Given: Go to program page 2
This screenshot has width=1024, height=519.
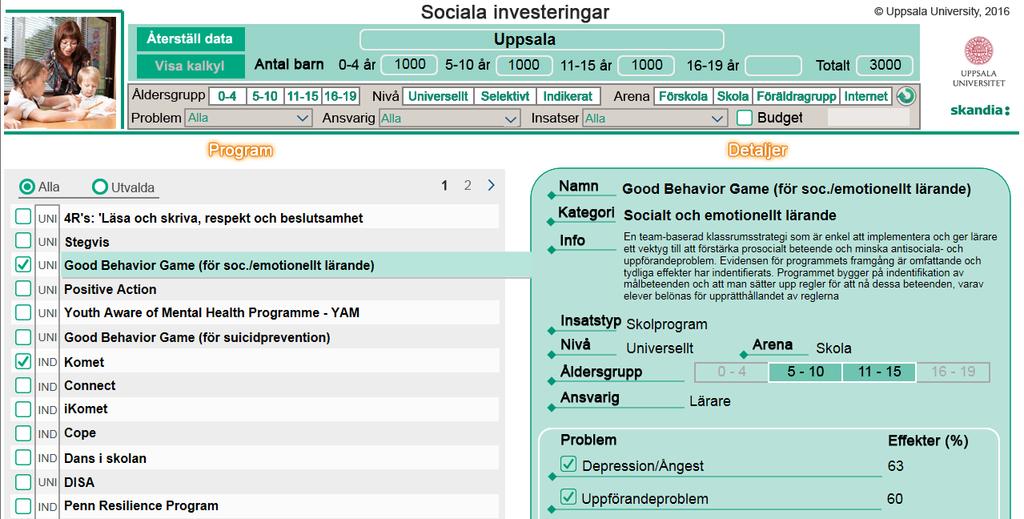Looking at the screenshot, I should tap(468, 186).
